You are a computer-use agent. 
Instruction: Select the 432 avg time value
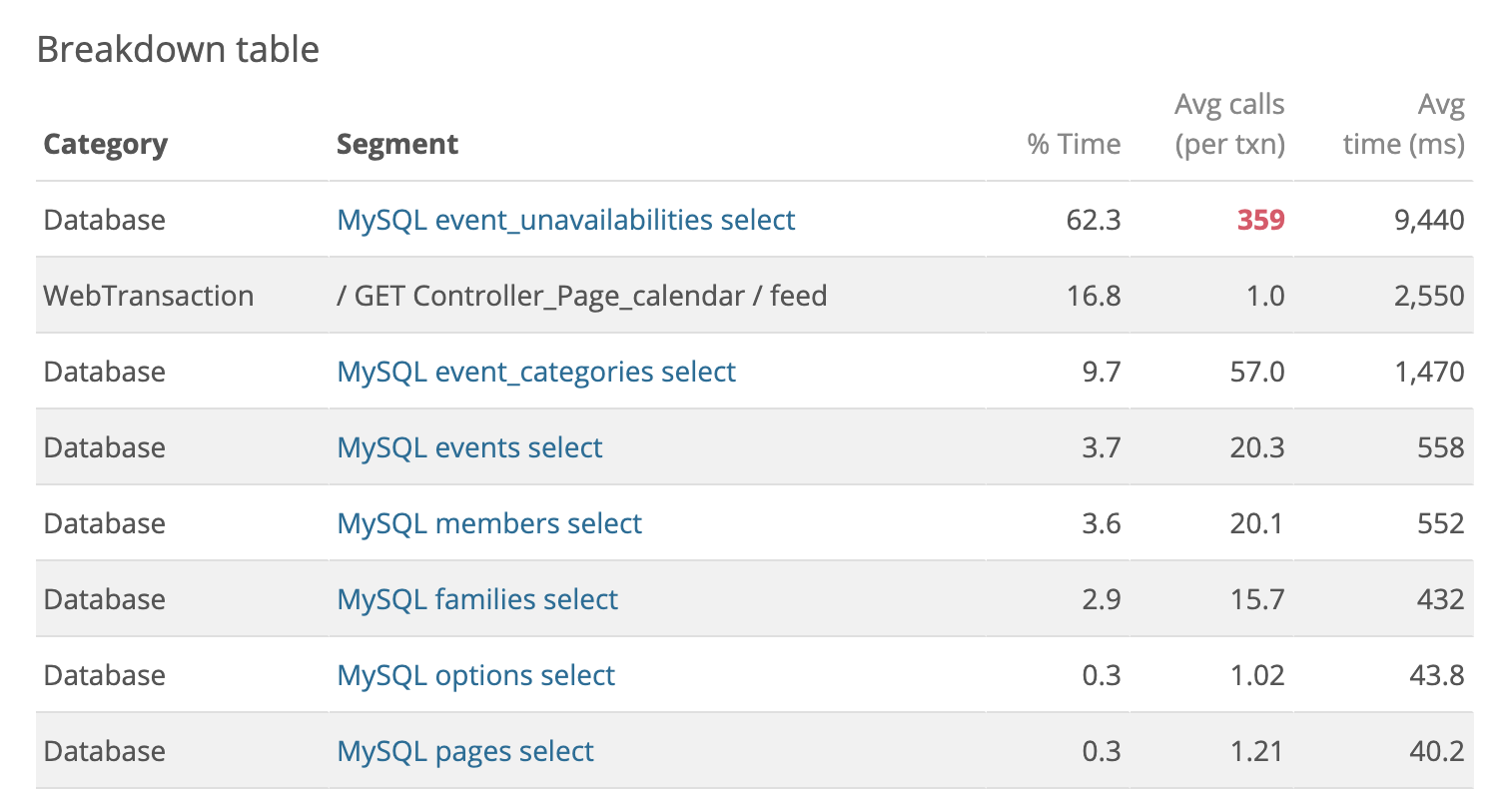(1441, 599)
